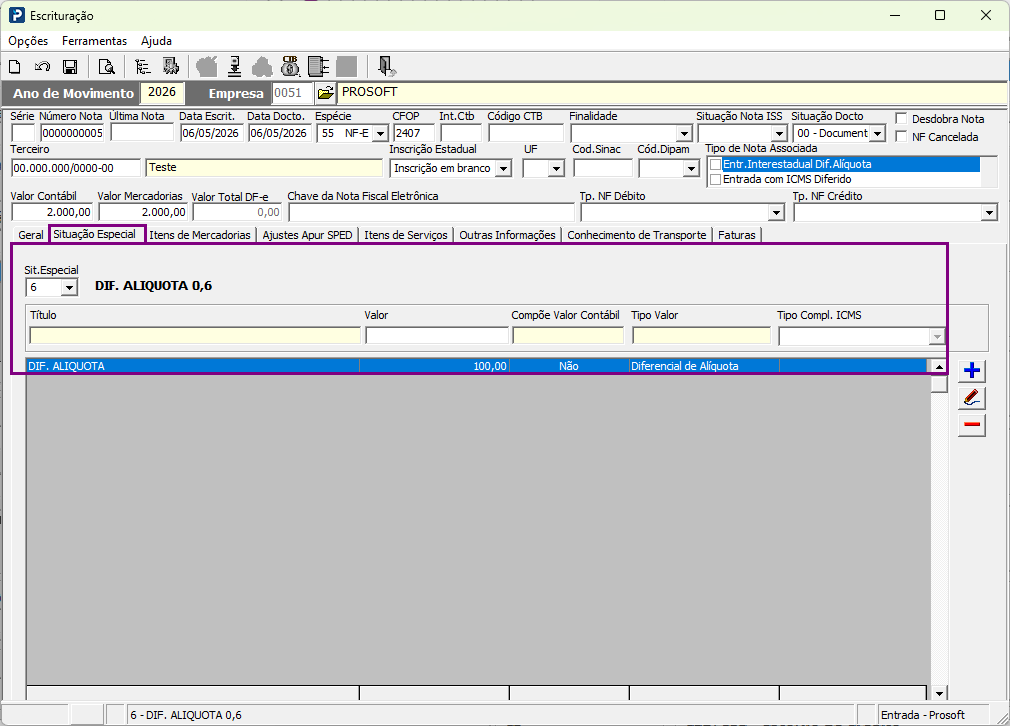Viewport: 1010px width, 726px height.
Task: Switch to the Geral tab
Action: (31, 235)
